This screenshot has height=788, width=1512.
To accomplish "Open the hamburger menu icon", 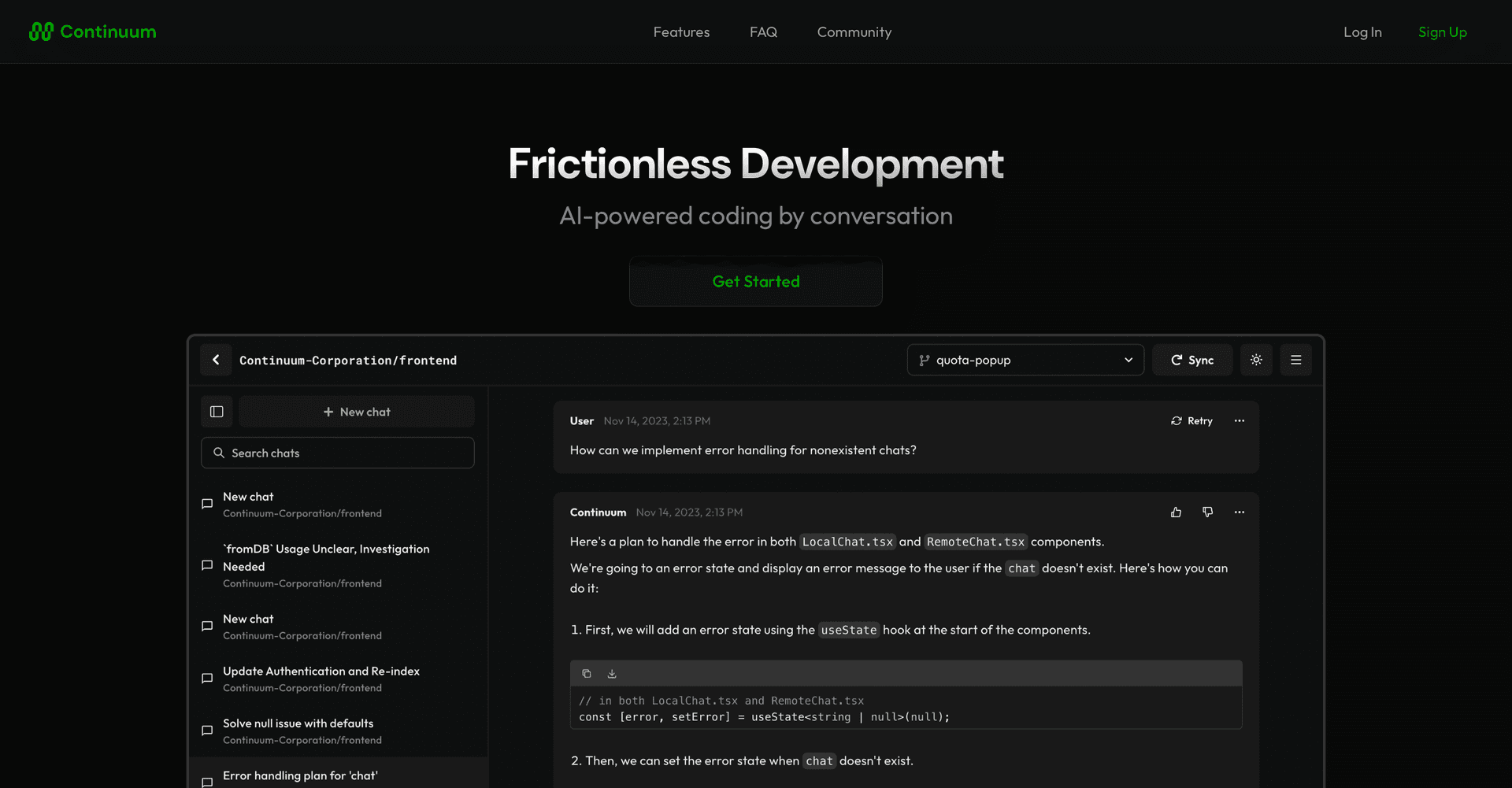I will coord(1295,360).
